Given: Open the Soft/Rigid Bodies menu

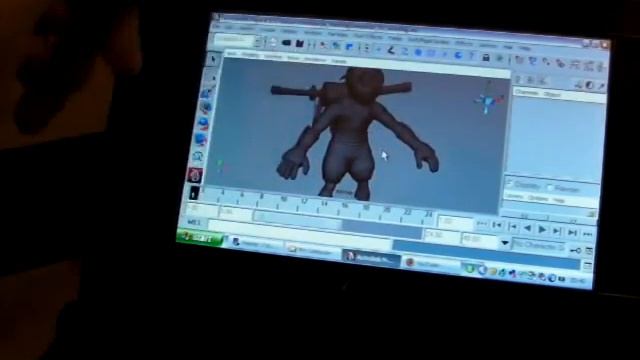Looking at the screenshot, I should pyautogui.click(x=429, y=41).
